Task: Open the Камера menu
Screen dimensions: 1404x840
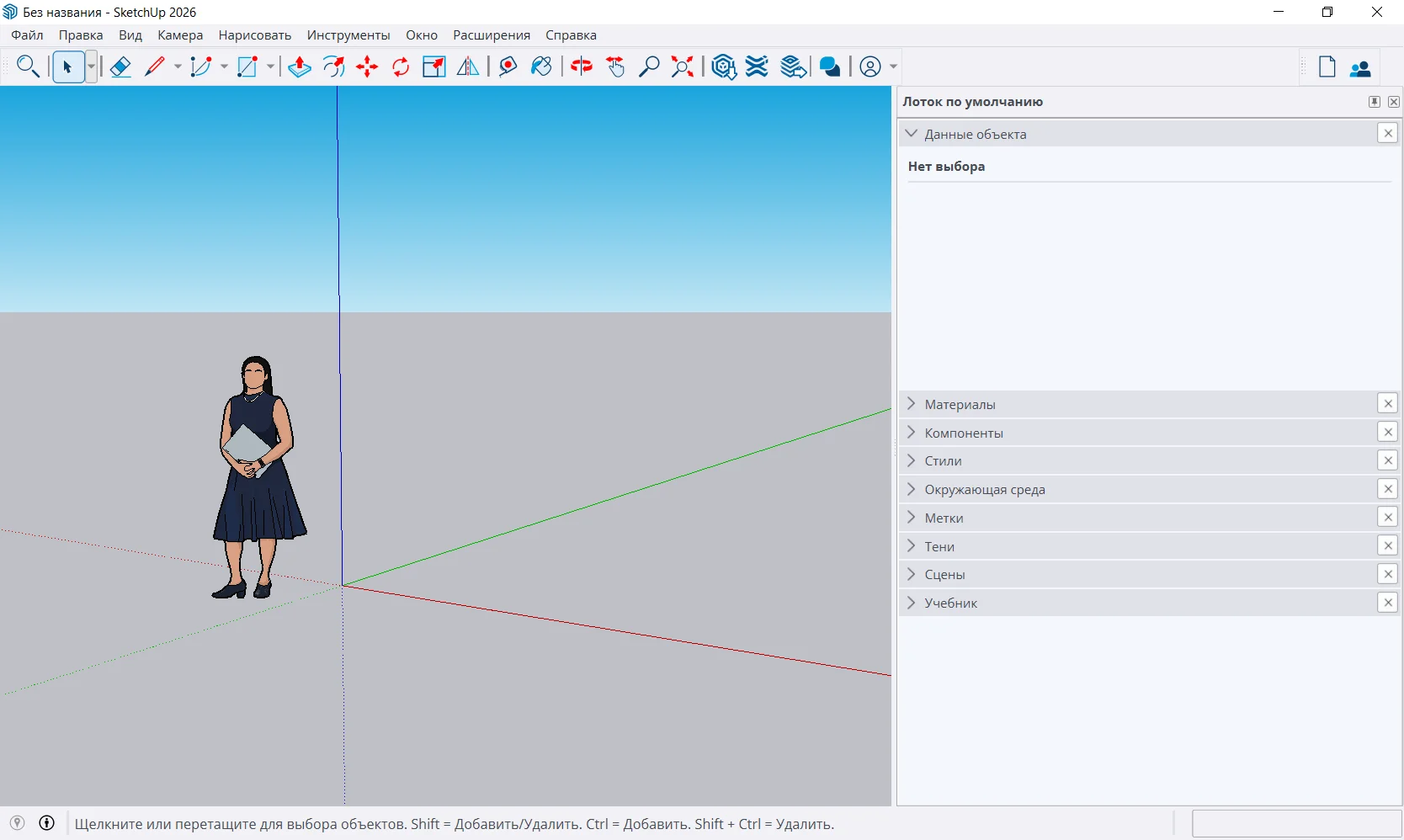Action: [x=180, y=35]
